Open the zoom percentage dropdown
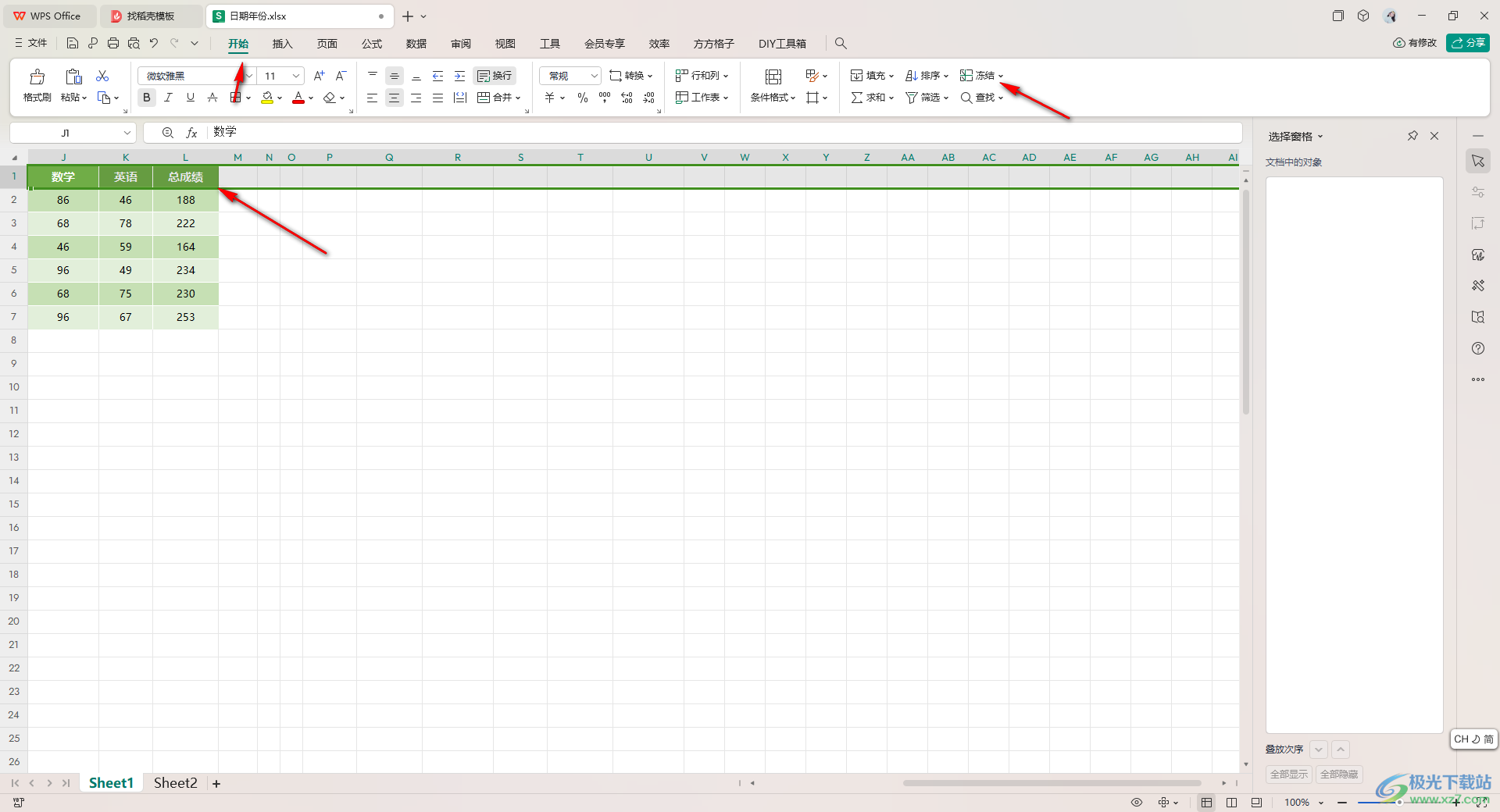The image size is (1500, 812). pyautogui.click(x=1321, y=803)
